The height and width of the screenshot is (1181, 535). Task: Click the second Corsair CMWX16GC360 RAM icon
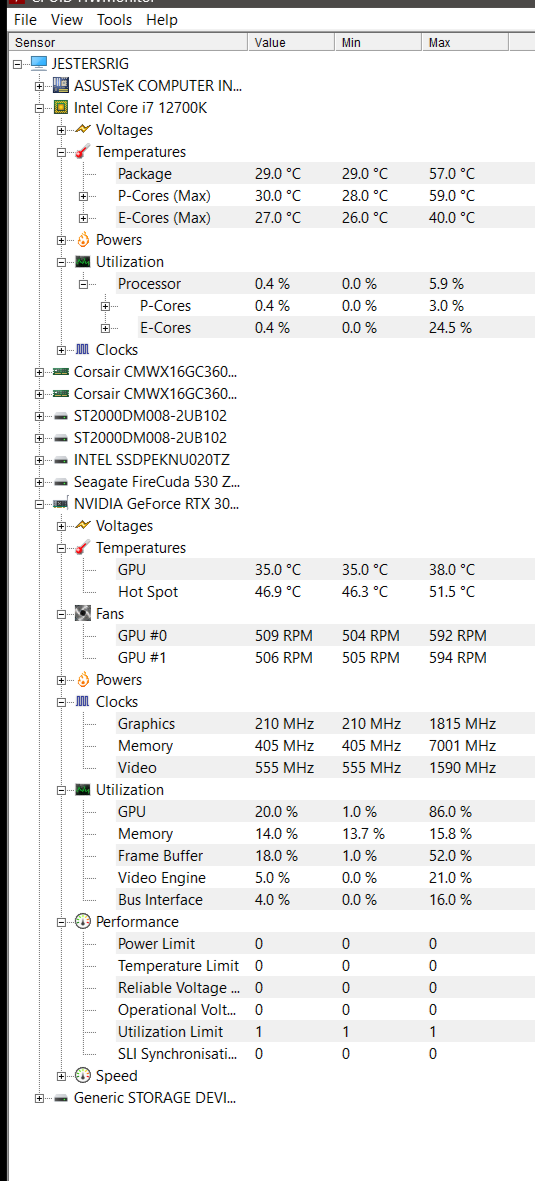pyautogui.click(x=61, y=394)
